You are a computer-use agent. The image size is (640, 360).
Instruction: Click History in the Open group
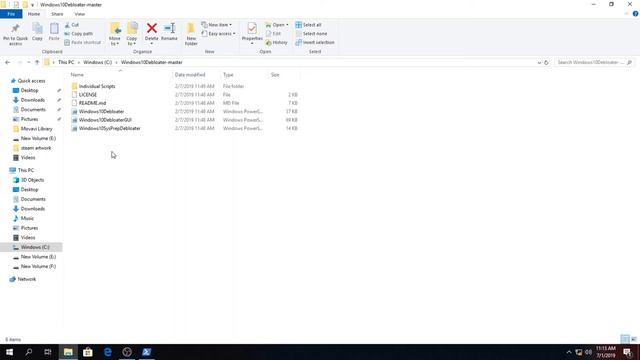tap(276, 42)
